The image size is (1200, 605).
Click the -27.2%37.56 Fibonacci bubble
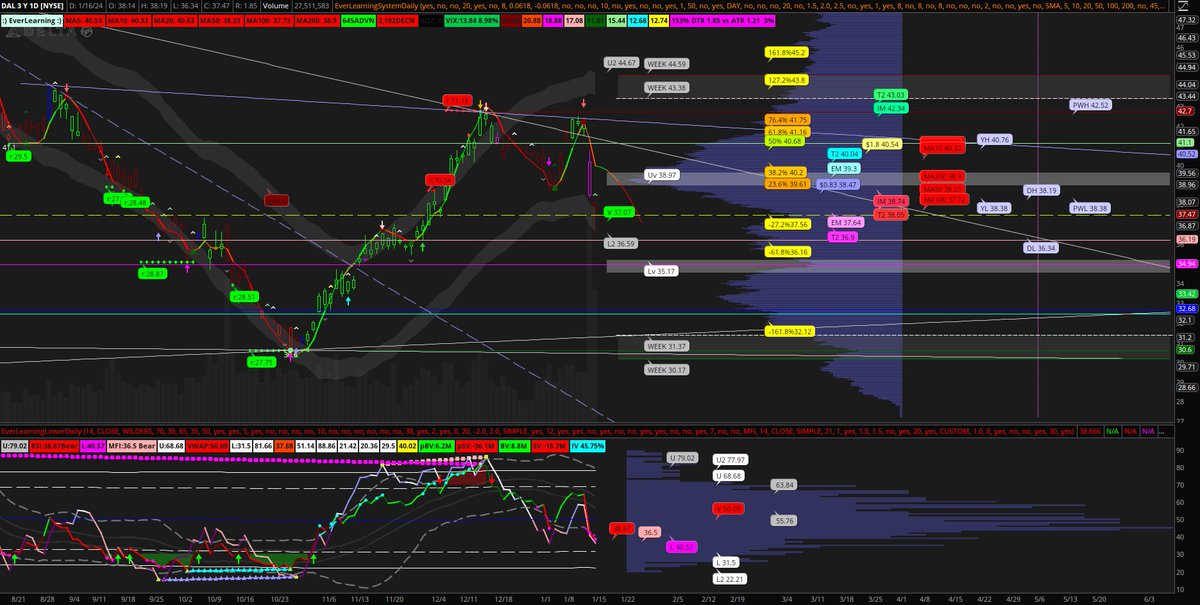pyautogui.click(x=788, y=225)
